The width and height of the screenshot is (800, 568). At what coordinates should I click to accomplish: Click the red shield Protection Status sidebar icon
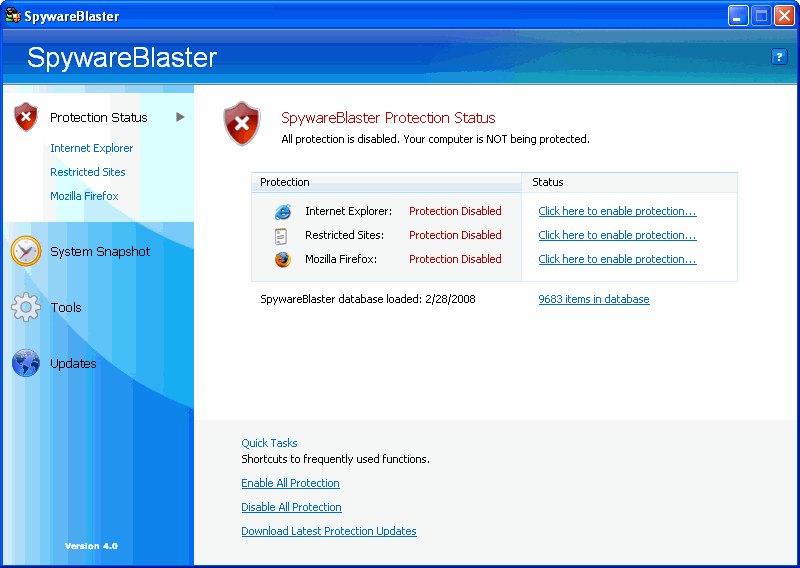(26, 117)
